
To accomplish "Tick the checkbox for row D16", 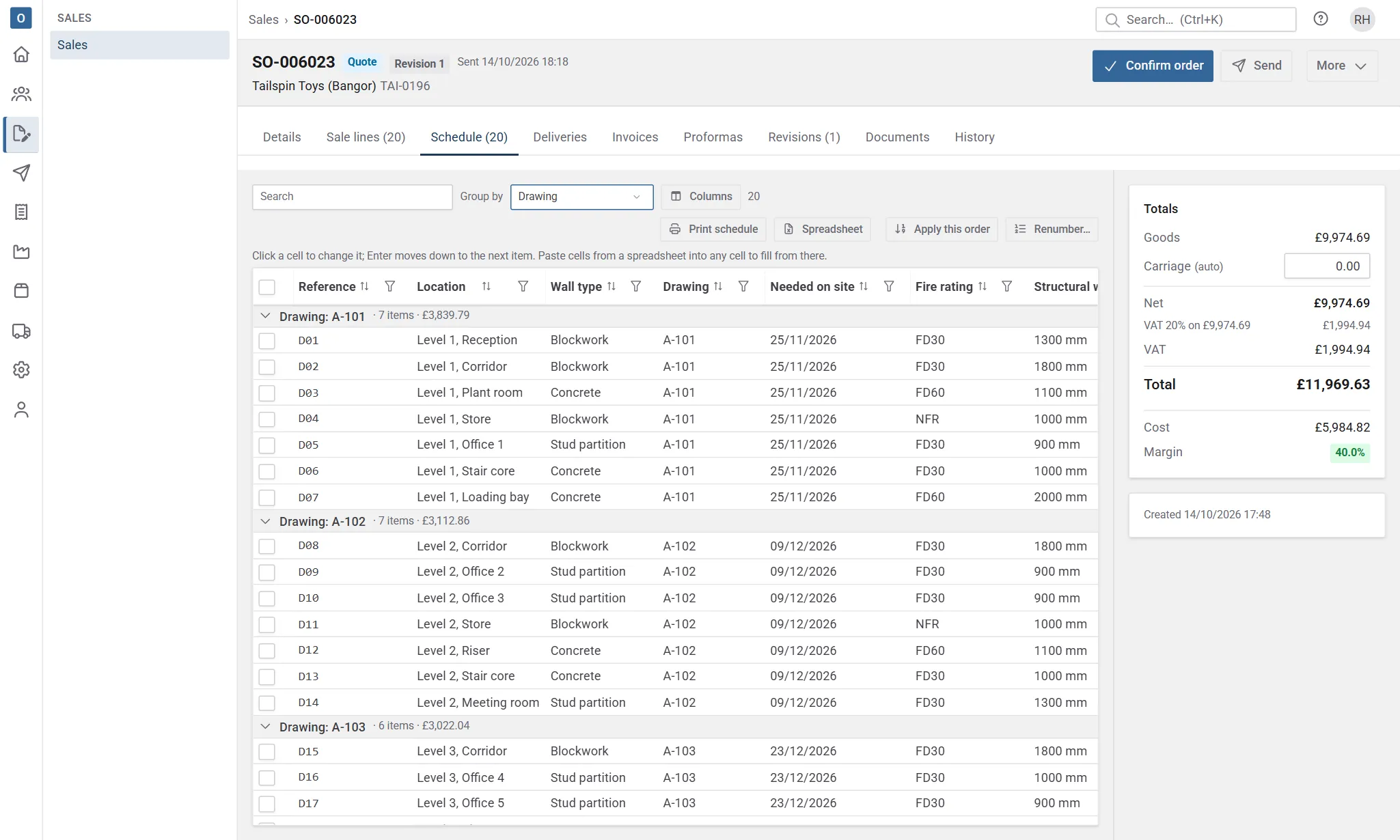I will point(267,778).
